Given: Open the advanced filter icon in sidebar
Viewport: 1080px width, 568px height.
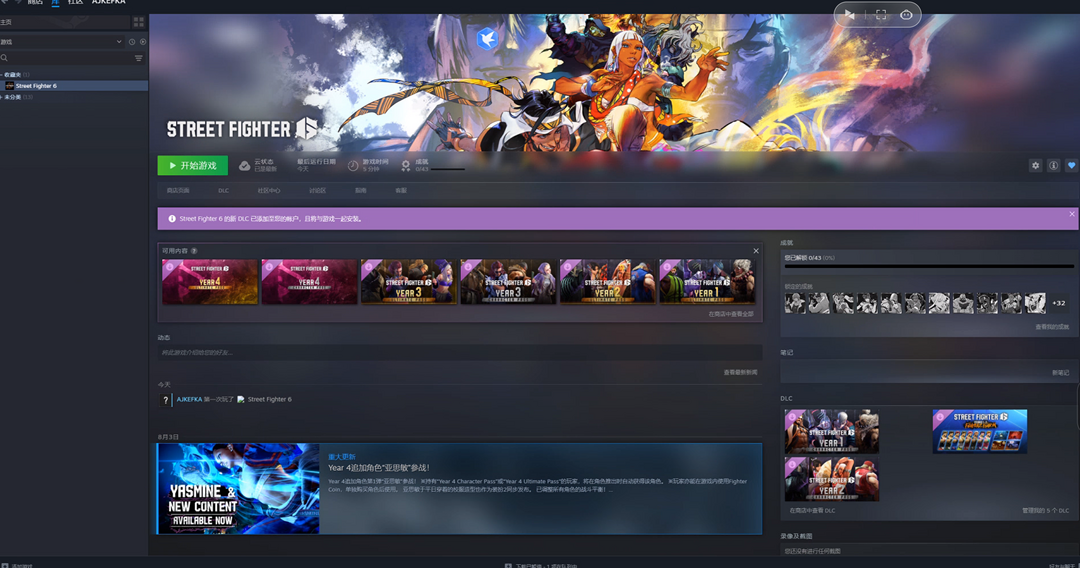Looking at the screenshot, I should (x=138, y=59).
